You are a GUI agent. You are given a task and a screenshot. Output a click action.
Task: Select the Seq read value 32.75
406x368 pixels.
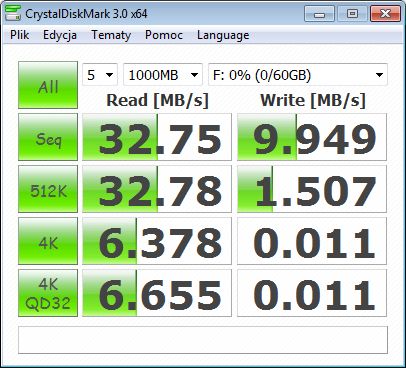[x=157, y=137]
